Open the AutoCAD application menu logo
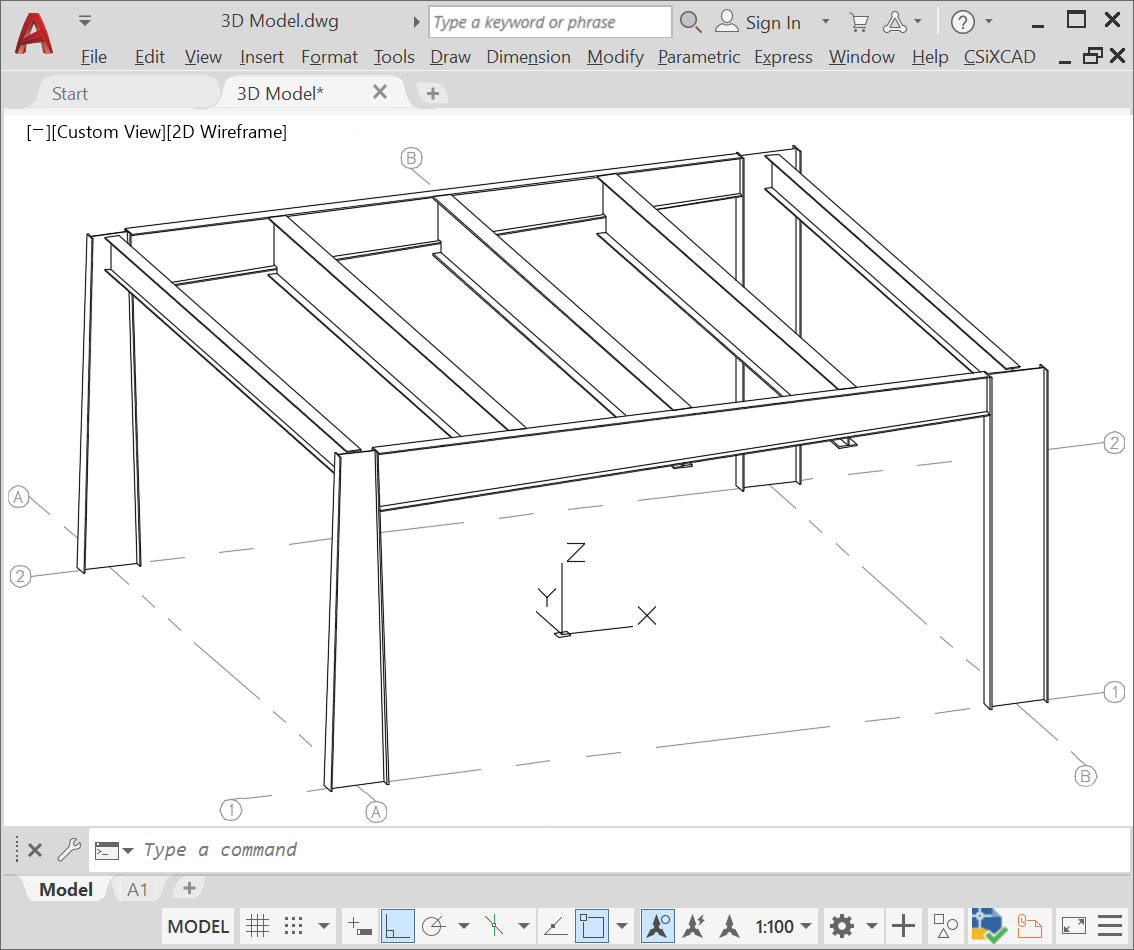1134x950 pixels. [33, 33]
